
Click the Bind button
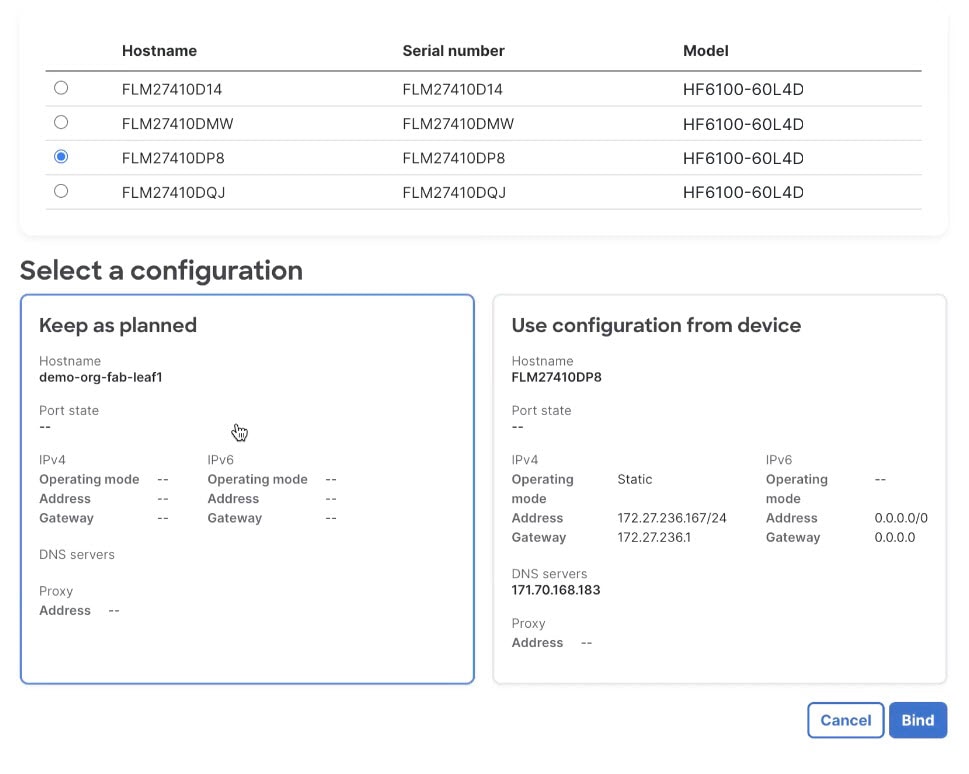[918, 720]
